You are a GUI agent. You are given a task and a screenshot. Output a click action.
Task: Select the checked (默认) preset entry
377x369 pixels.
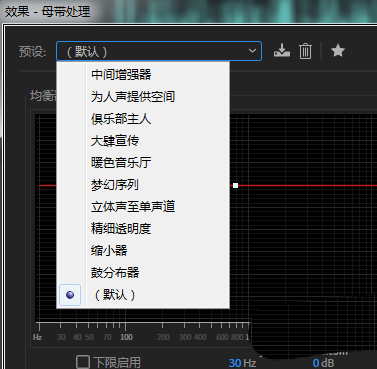(x=143, y=295)
